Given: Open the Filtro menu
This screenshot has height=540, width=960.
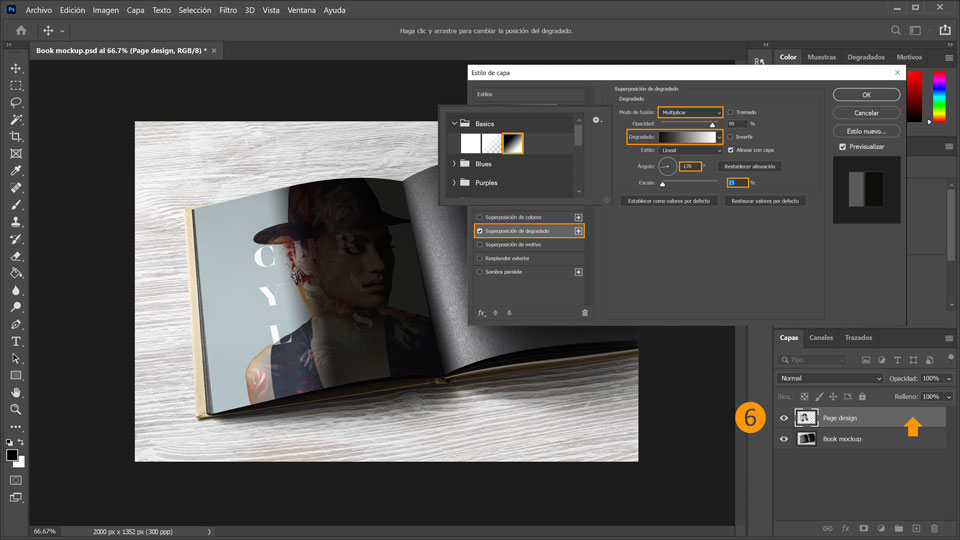Looking at the screenshot, I should [x=228, y=9].
